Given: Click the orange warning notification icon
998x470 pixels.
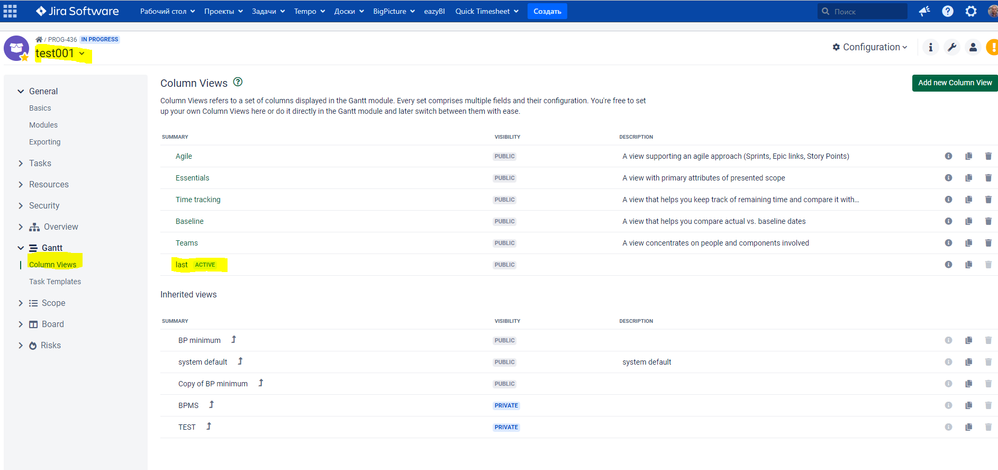Looking at the screenshot, I should (992, 47).
